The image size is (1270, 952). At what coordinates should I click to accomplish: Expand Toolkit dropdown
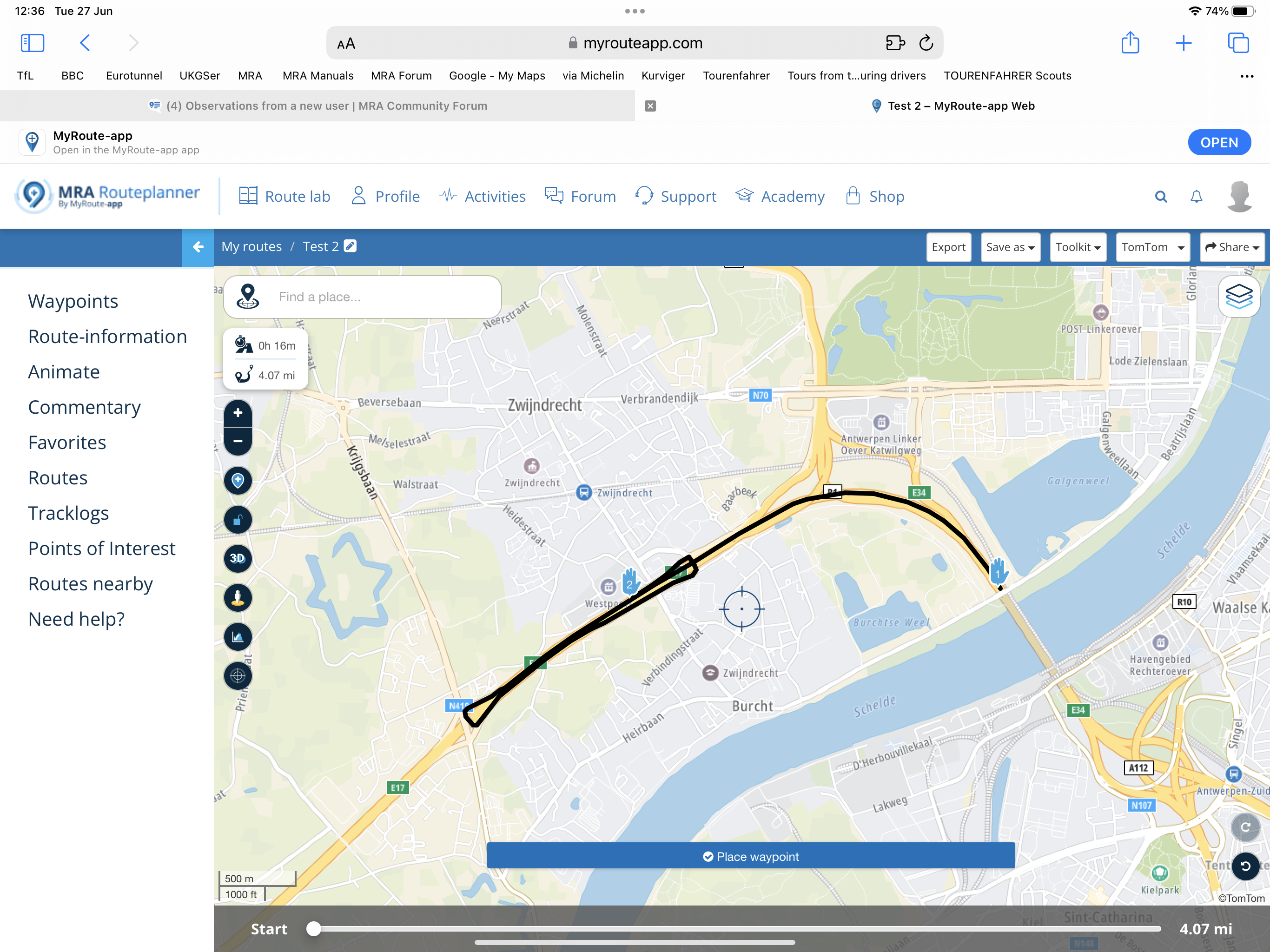1078,247
